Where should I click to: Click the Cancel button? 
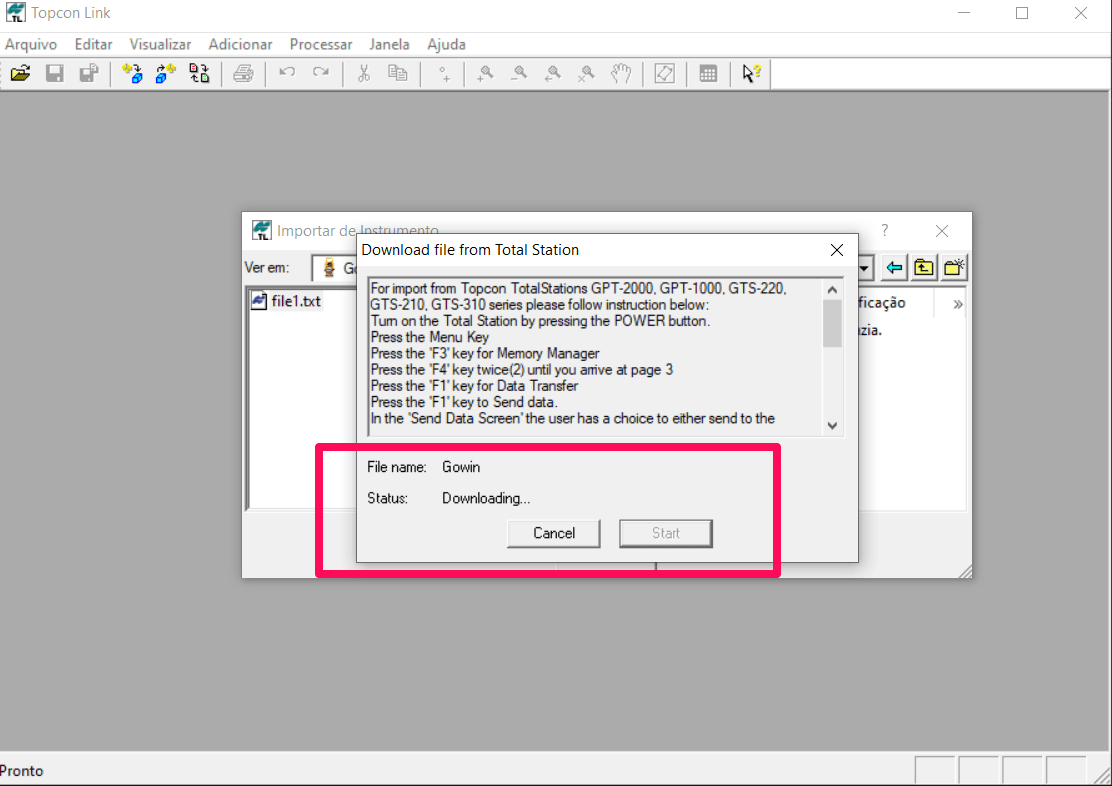(554, 533)
